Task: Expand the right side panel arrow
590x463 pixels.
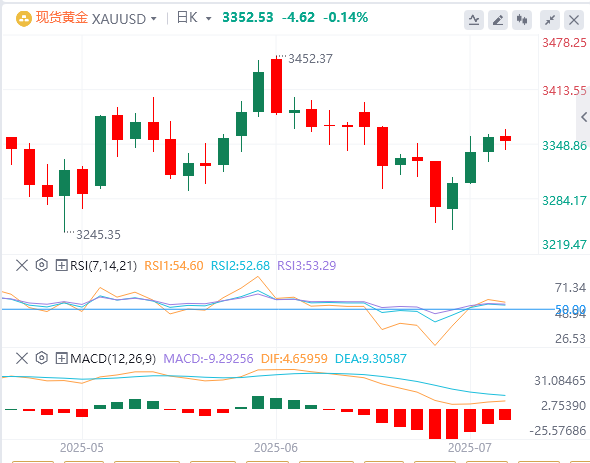Action: point(584,117)
